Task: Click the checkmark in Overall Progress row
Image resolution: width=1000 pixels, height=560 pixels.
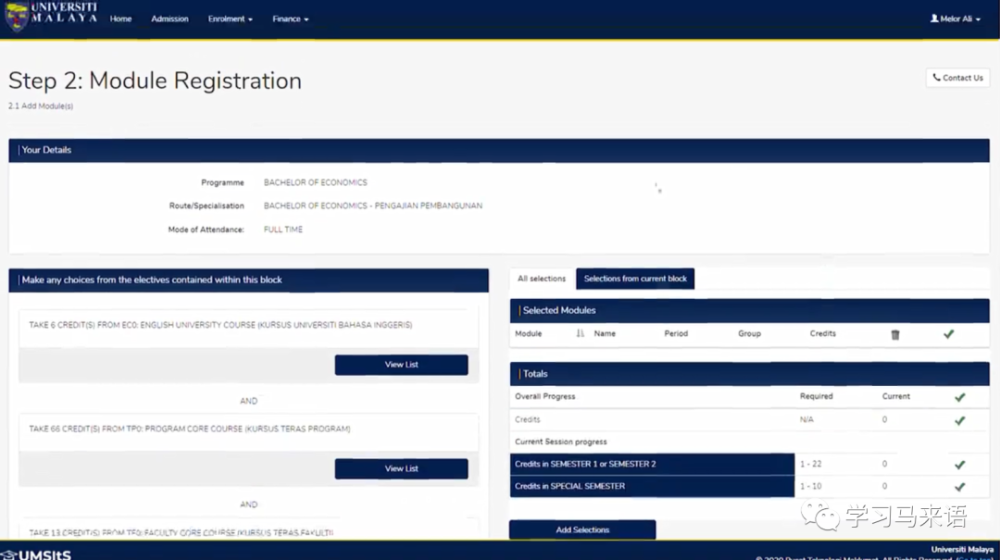Action: click(959, 397)
